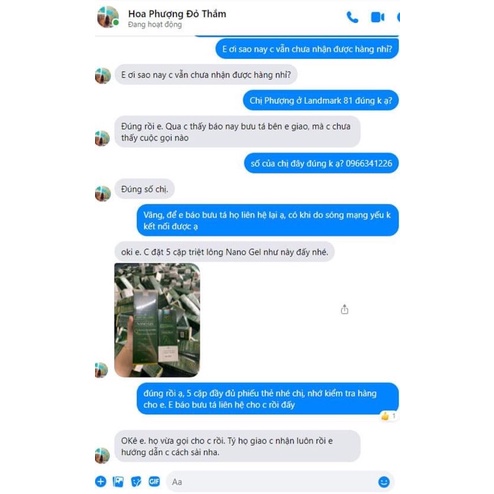Click the header profile avatar with the green active dot
Image resolution: width=494 pixels, height=494 pixels.
click(108, 17)
